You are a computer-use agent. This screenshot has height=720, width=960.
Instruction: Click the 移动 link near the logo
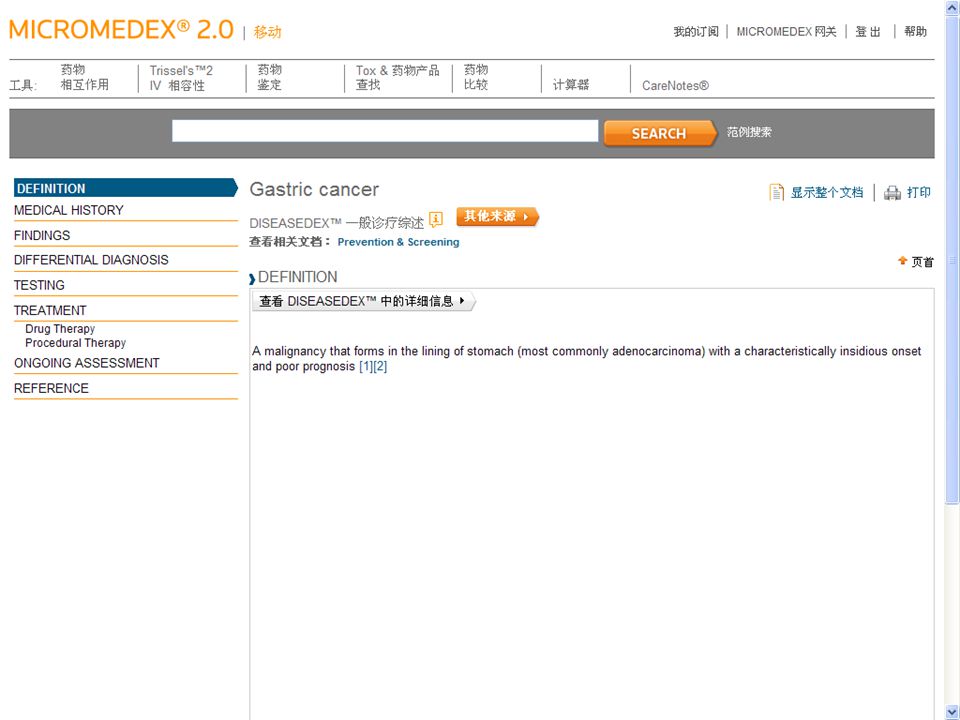268,32
